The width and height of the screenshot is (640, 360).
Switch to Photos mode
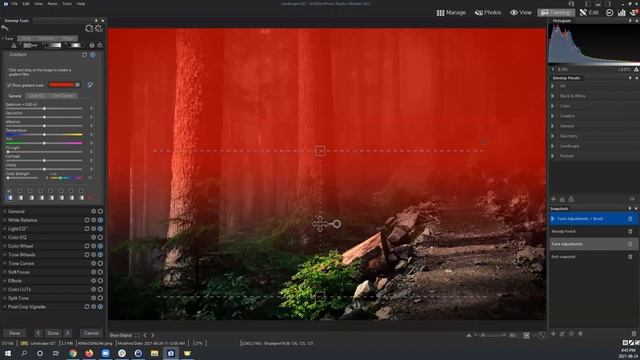click(x=488, y=13)
